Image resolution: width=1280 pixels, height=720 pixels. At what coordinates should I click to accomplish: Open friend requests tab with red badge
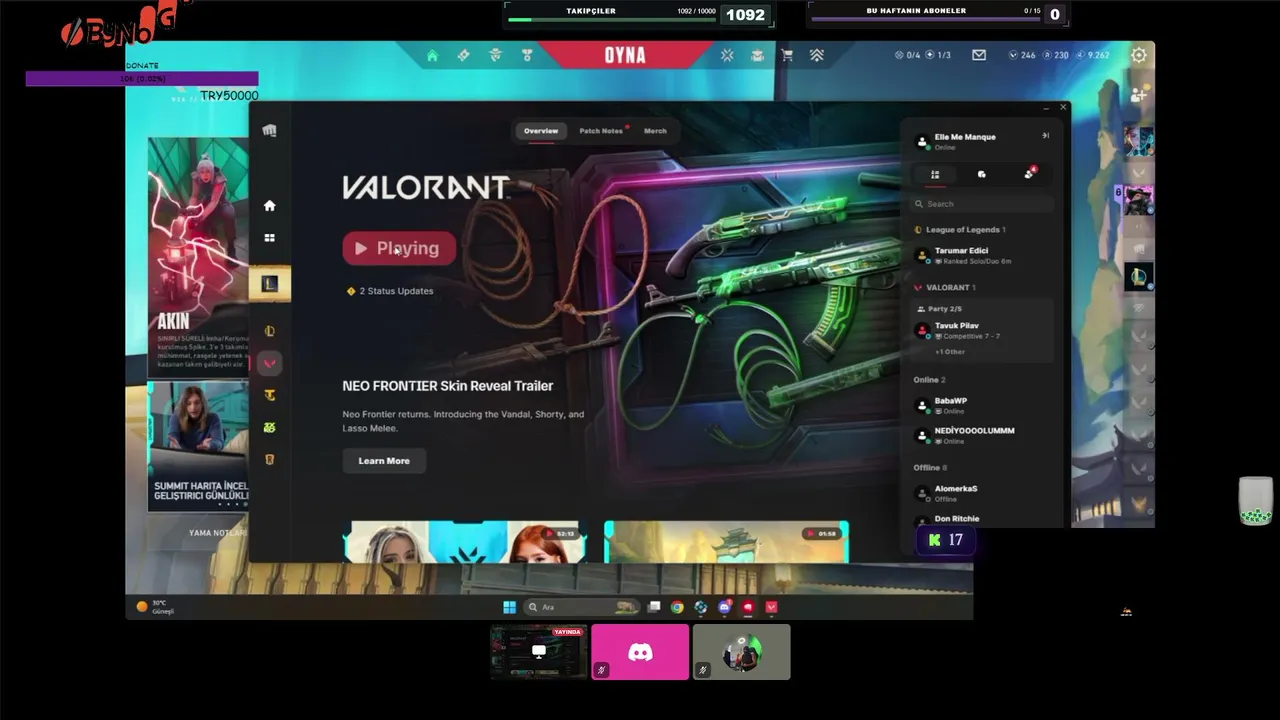click(x=1029, y=173)
